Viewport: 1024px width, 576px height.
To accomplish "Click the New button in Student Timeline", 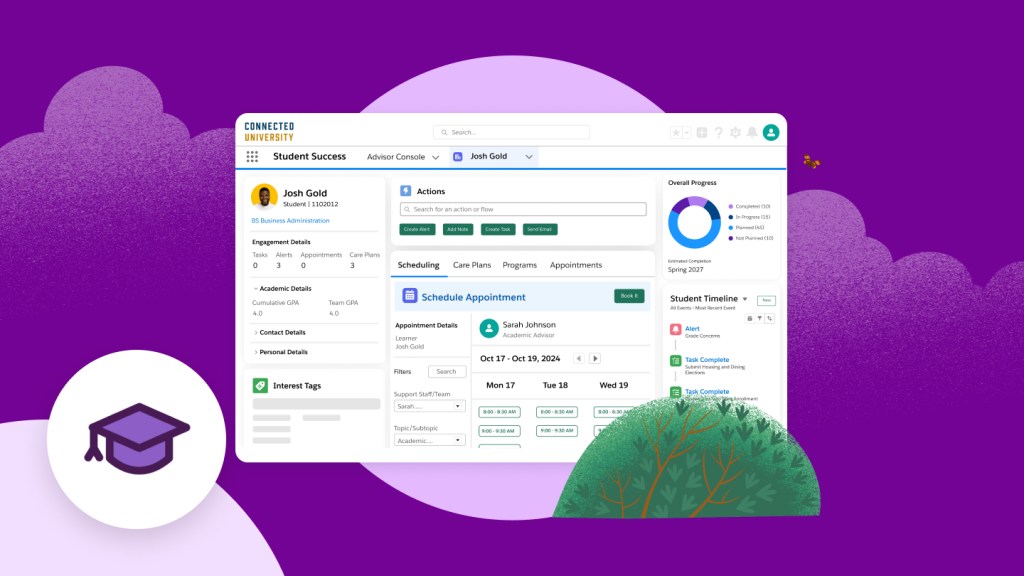I will click(766, 300).
